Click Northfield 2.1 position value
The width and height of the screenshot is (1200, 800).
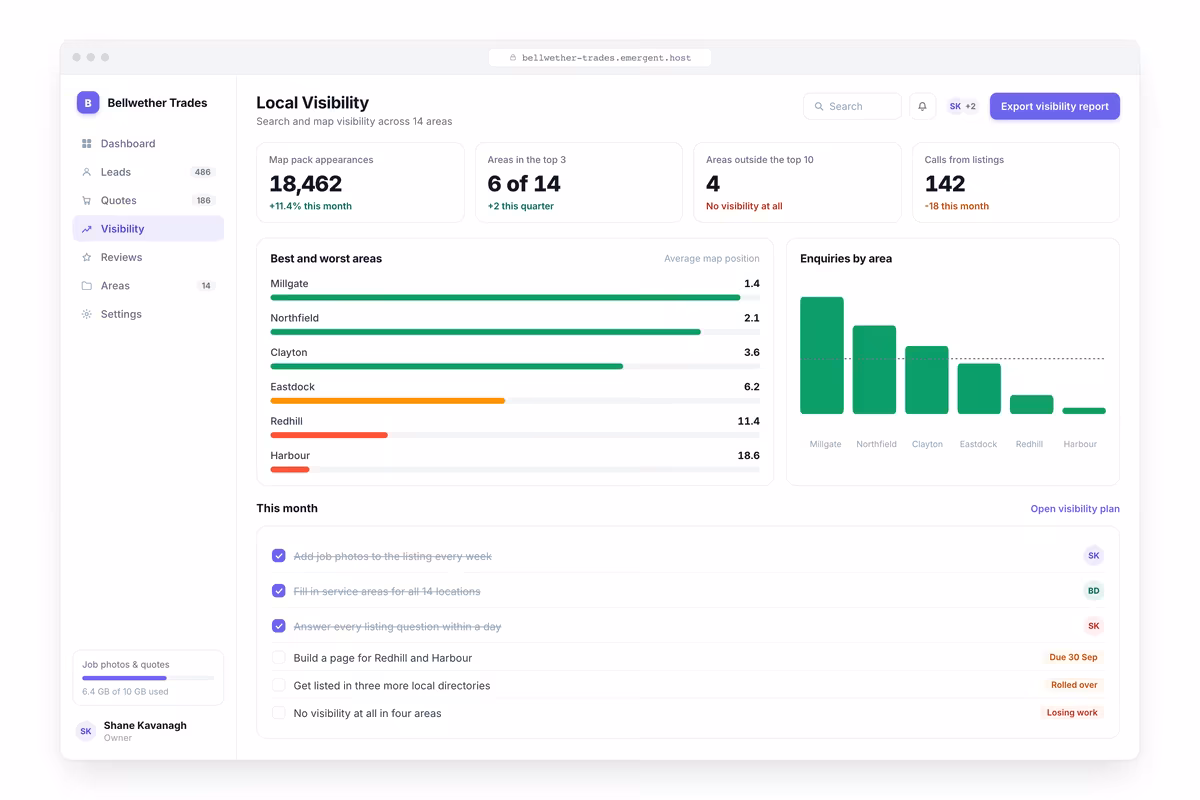(x=752, y=318)
